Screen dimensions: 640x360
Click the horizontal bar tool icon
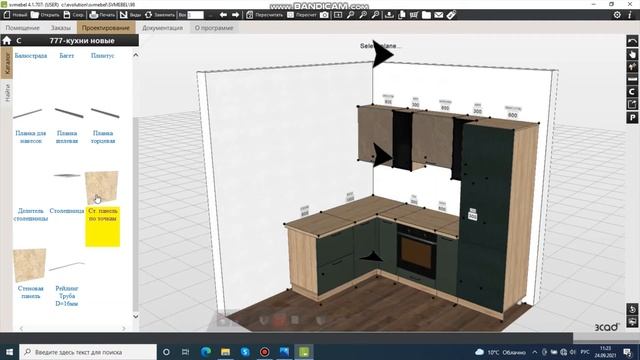(632, 79)
